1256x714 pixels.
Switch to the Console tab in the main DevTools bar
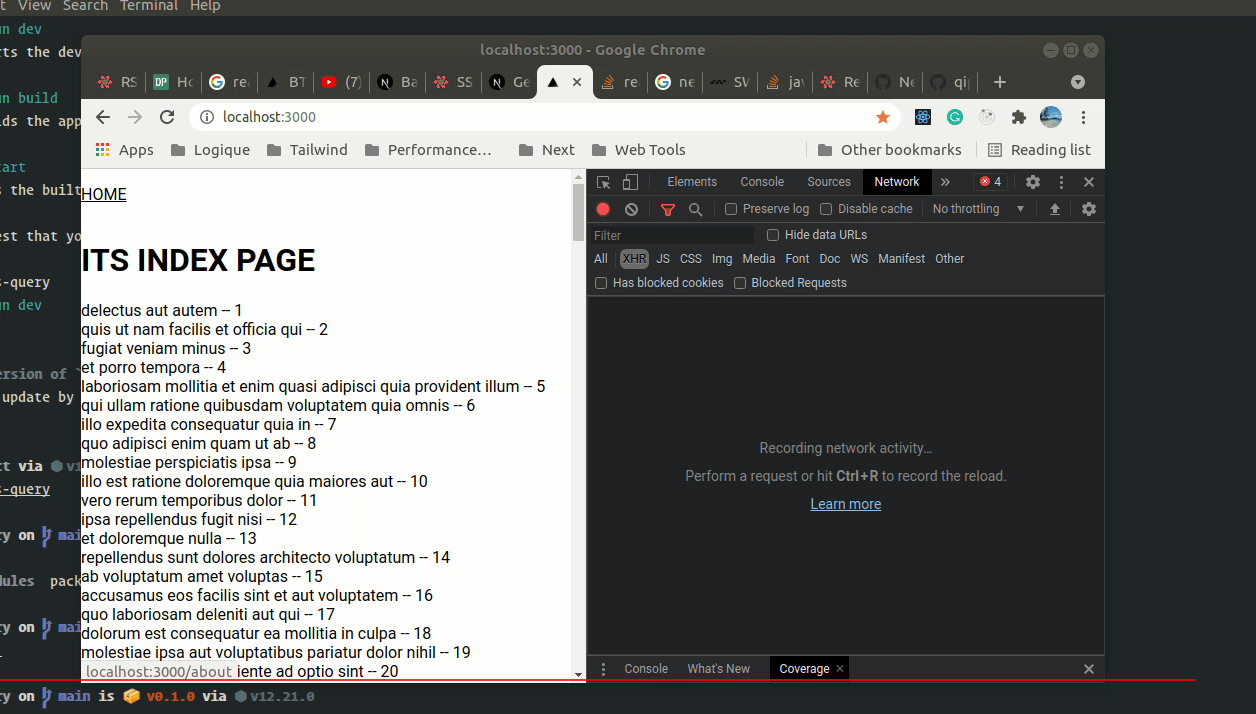click(762, 182)
